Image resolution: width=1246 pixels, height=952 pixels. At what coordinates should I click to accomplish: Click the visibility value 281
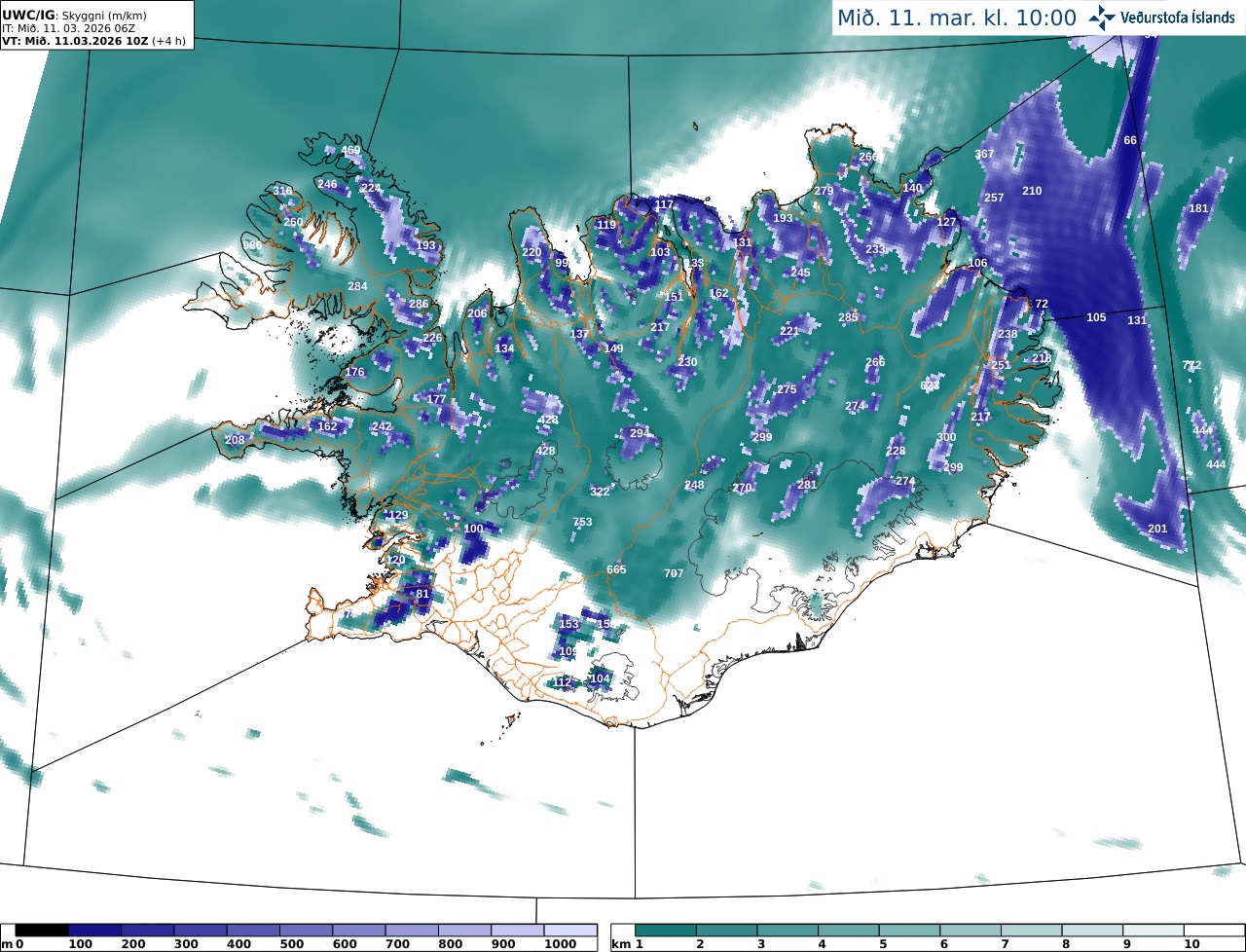(x=807, y=485)
